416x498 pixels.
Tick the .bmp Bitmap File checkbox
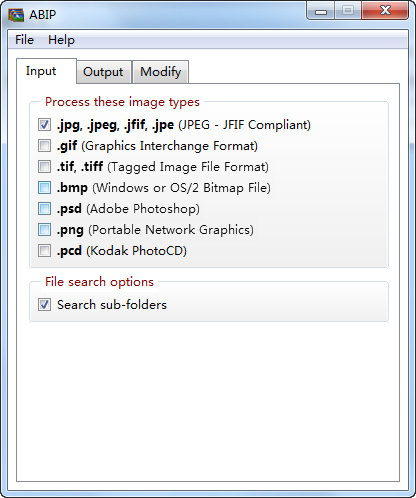pos(44,188)
